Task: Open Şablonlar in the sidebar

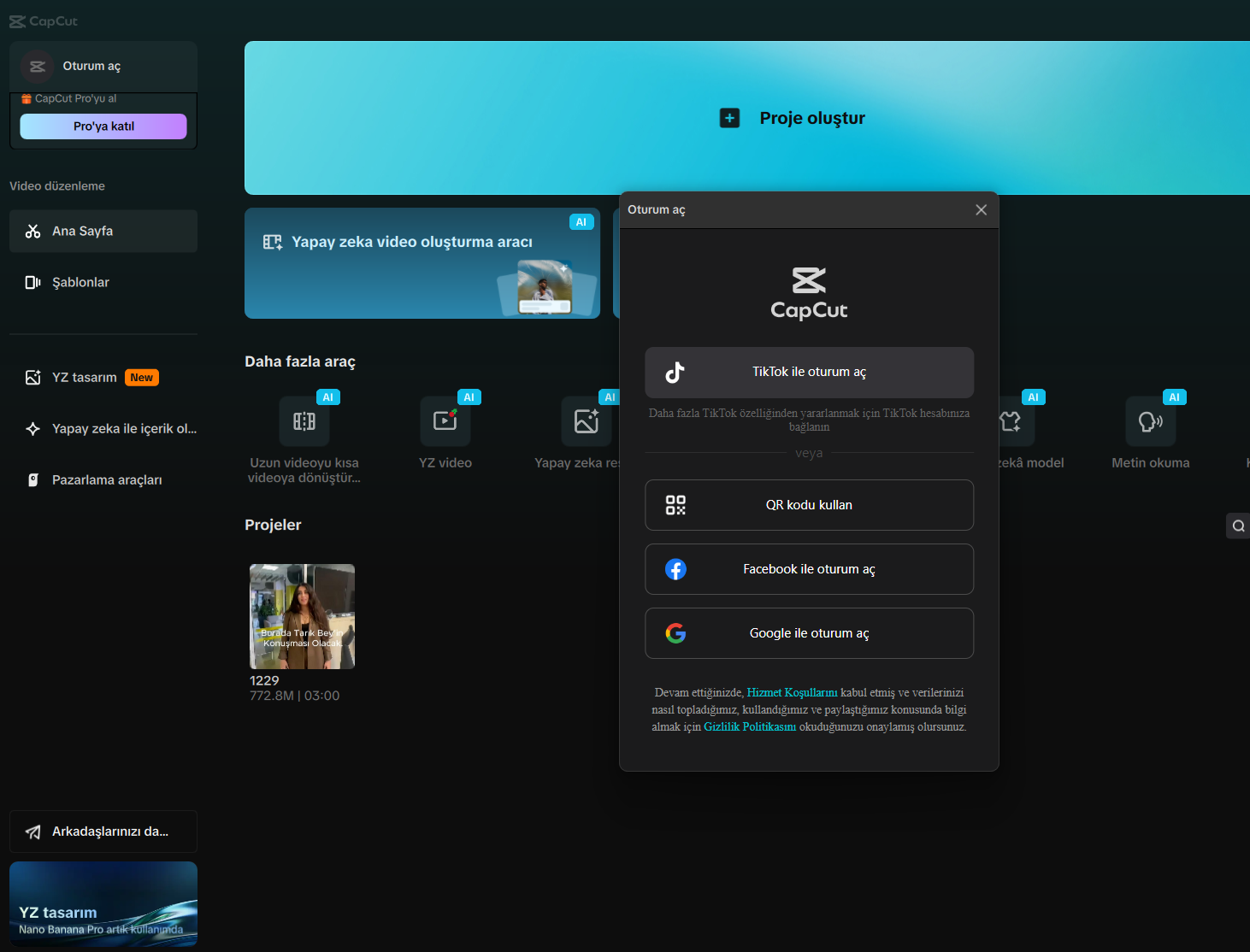Action: pos(103,282)
